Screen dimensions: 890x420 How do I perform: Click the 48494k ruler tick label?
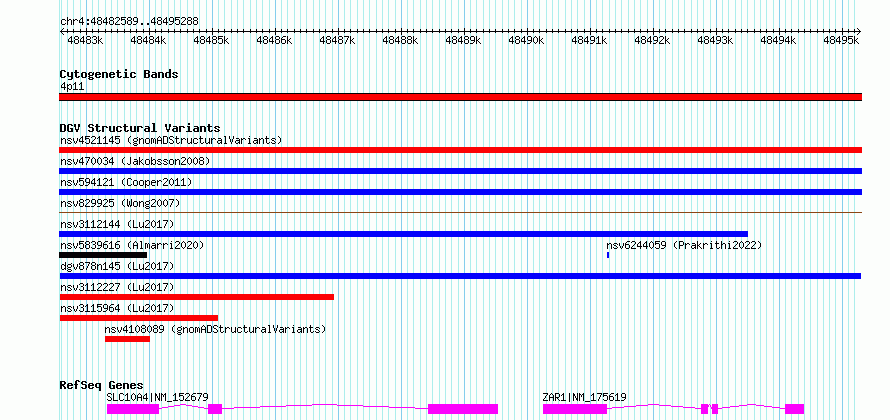point(778,40)
